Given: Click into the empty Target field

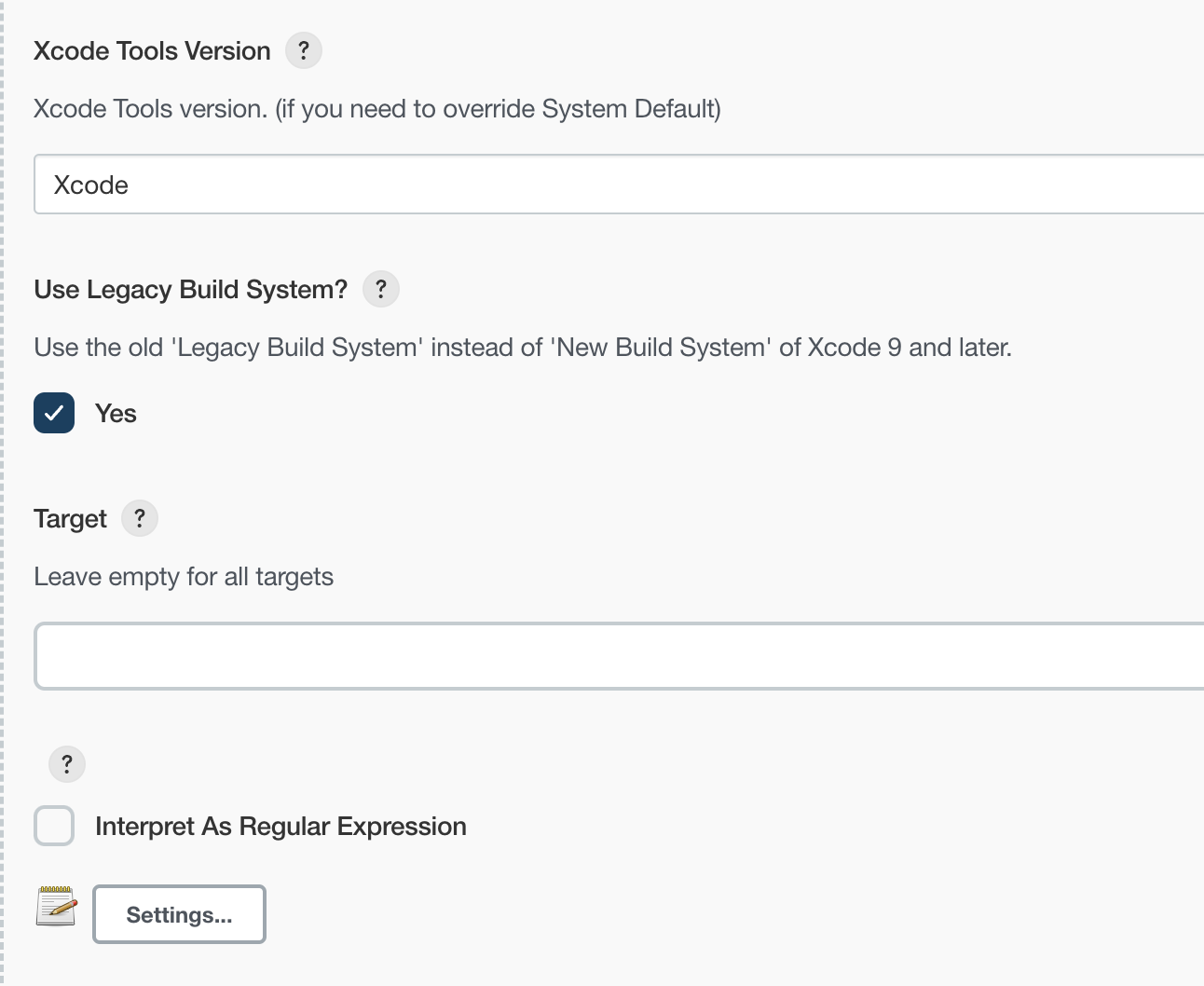Looking at the screenshot, I should (x=615, y=656).
